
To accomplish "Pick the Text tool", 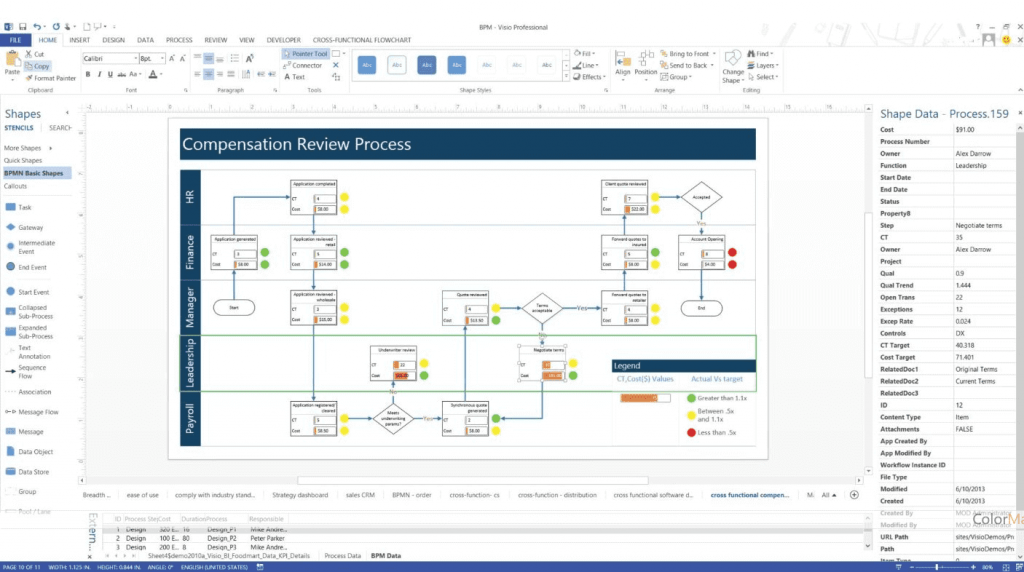I will pyautogui.click(x=297, y=77).
